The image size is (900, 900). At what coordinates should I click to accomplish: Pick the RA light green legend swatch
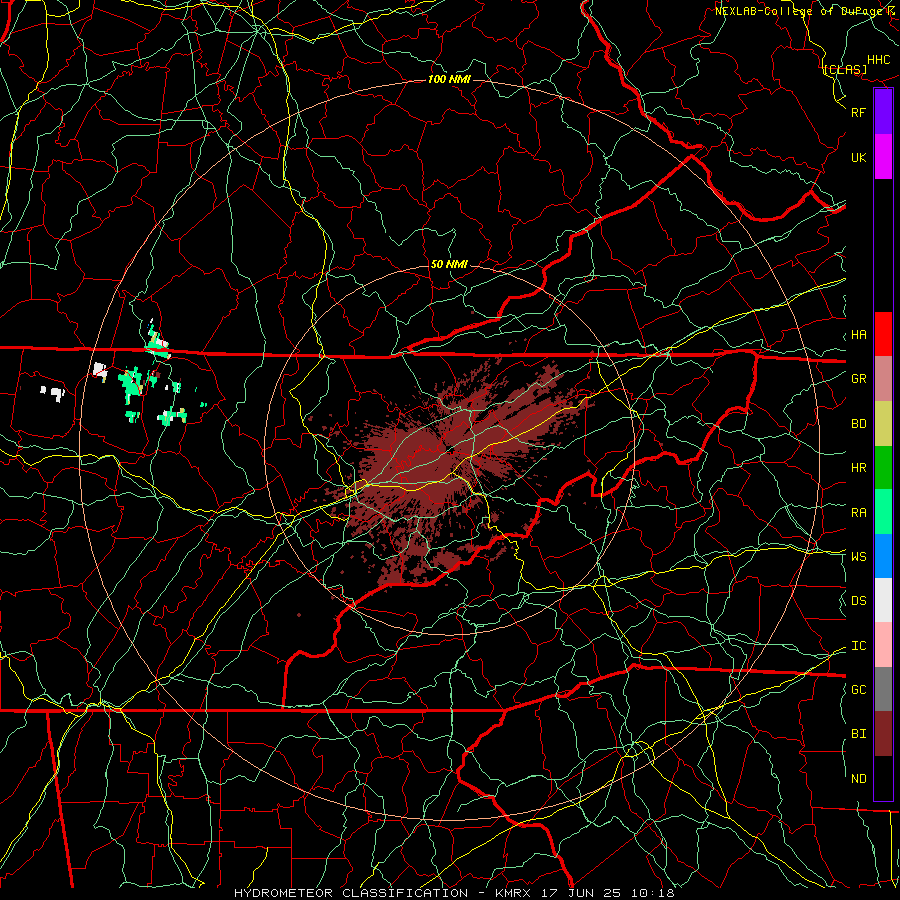883,512
